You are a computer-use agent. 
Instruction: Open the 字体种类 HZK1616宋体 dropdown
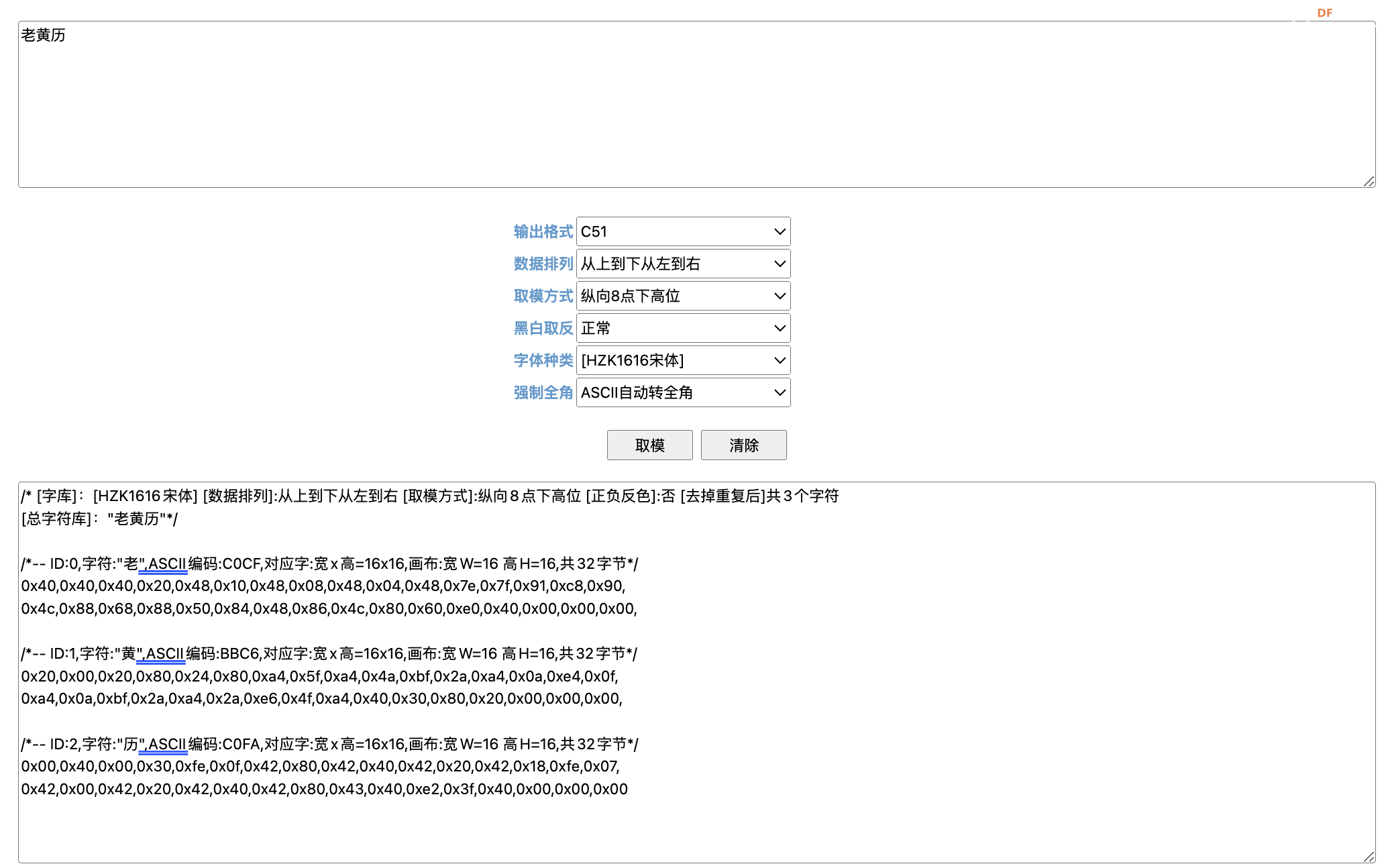(683, 360)
